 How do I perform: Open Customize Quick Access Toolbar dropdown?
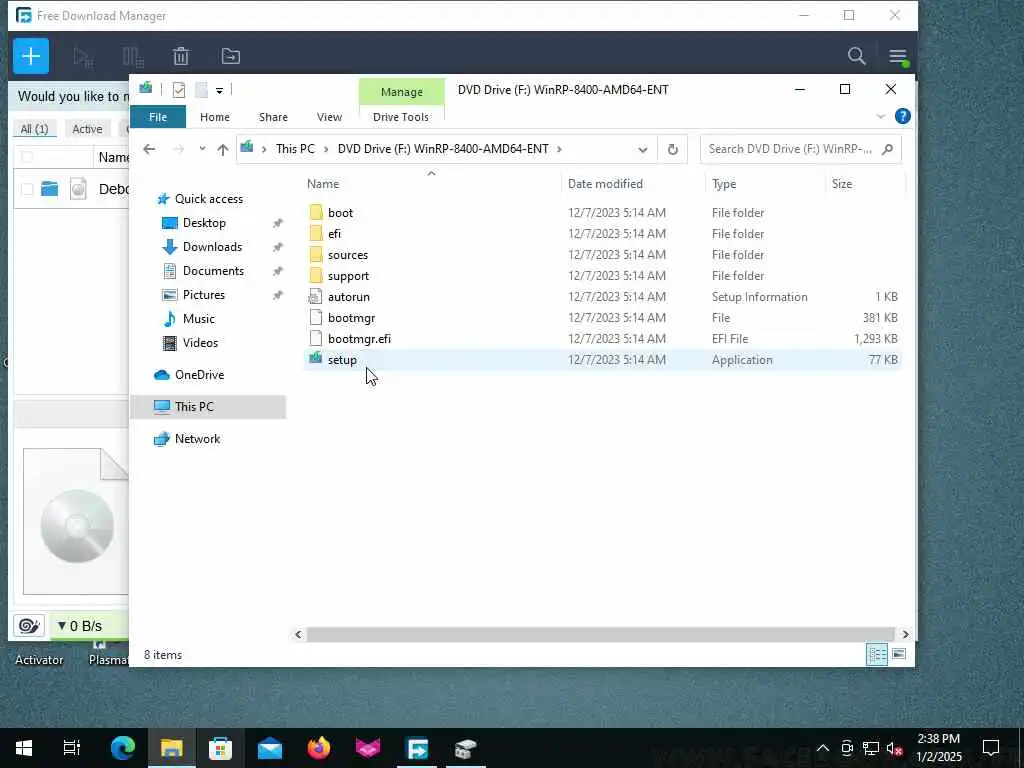coord(219,91)
